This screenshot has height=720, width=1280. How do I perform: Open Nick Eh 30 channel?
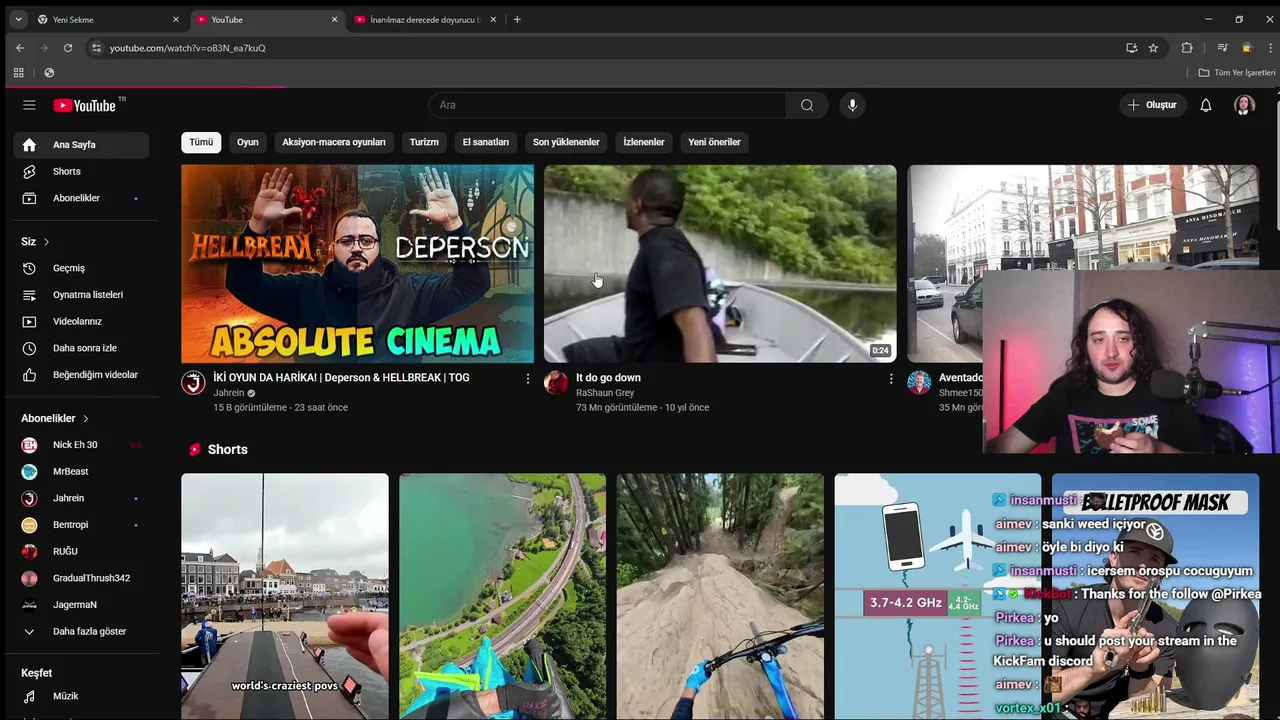(81, 445)
